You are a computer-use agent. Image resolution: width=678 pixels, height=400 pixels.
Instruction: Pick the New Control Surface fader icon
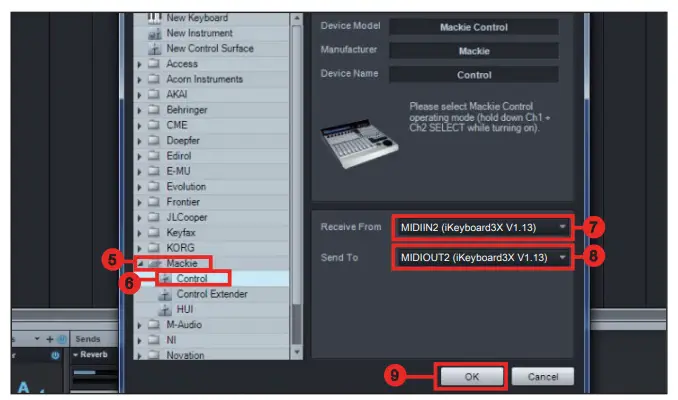pyautogui.click(x=154, y=49)
